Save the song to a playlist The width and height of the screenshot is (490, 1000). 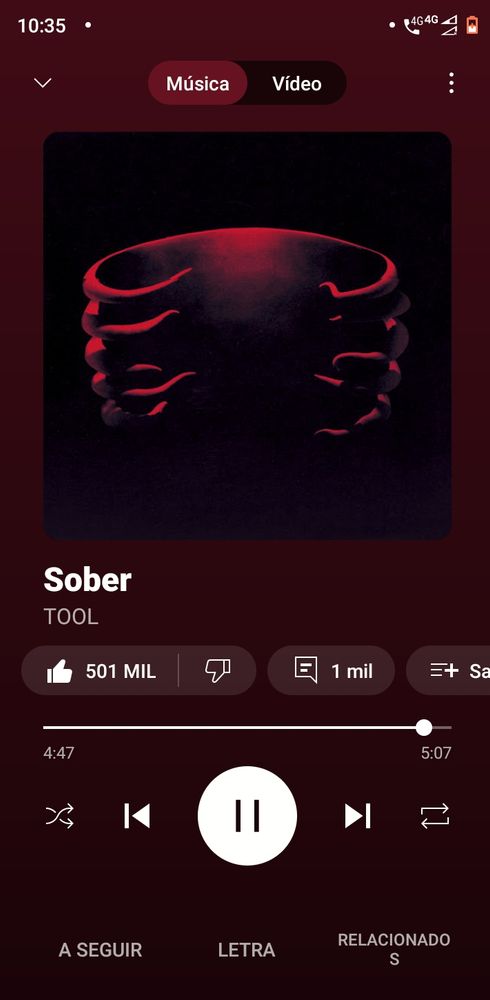coord(449,670)
